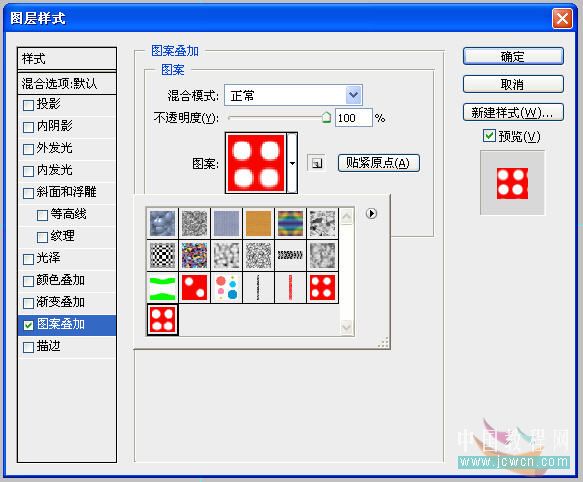Open the 颜色叠加 color overlay settings row
Viewport: 583px width, 482px height.
[x=67, y=280]
